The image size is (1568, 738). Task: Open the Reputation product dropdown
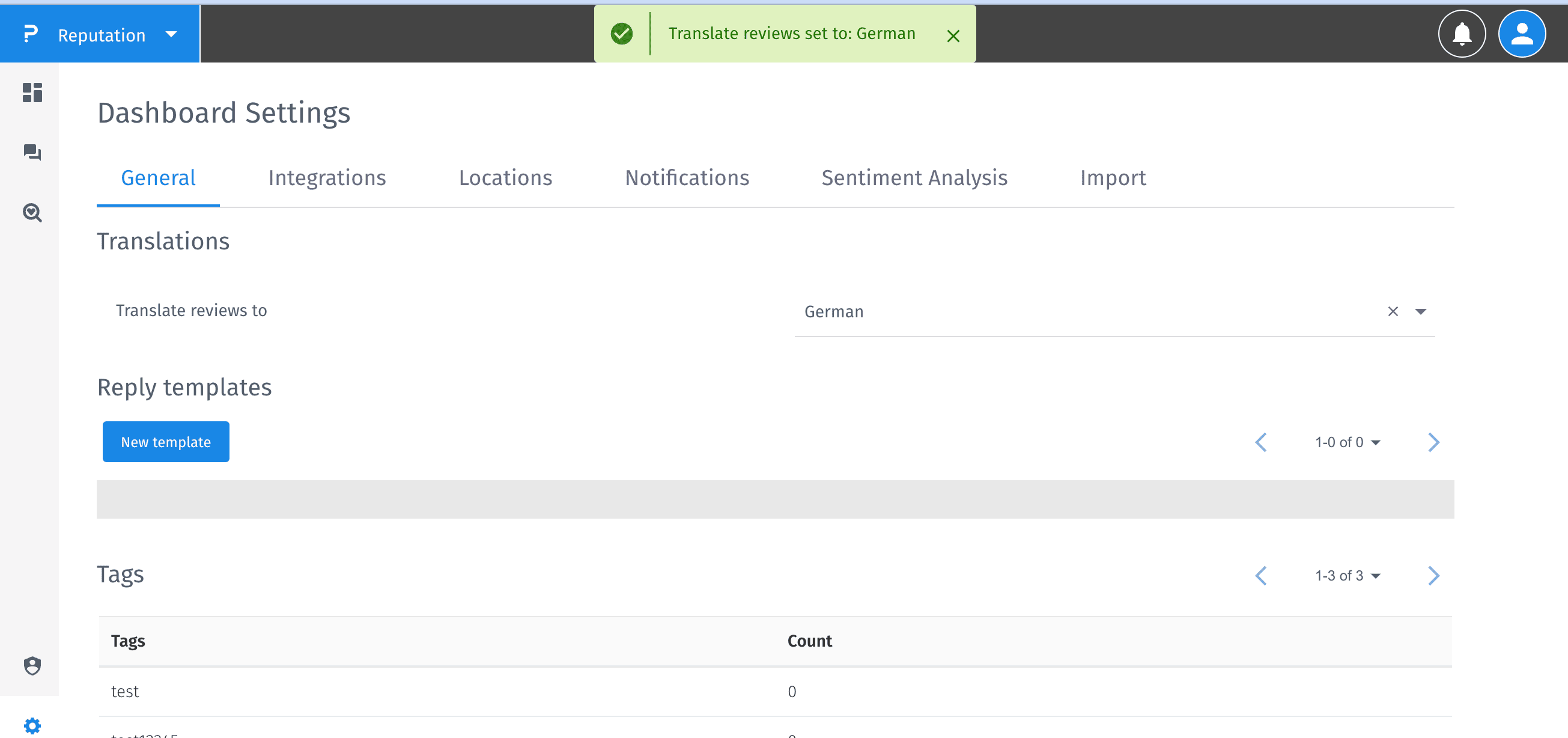click(171, 35)
